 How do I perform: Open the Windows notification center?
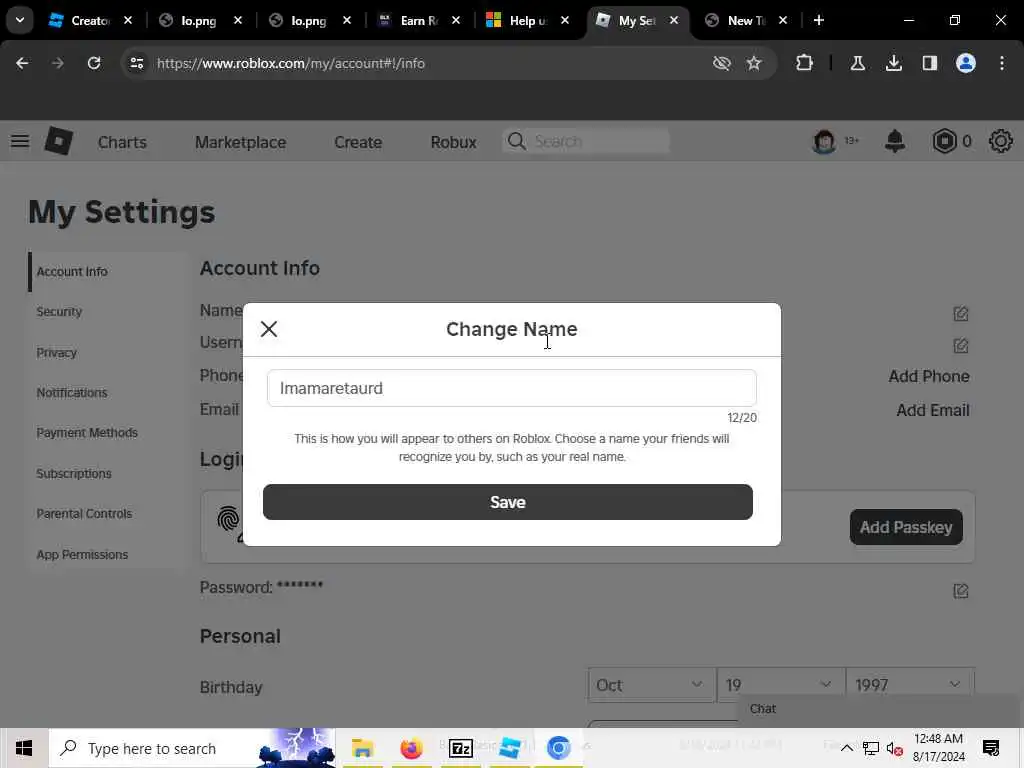991,748
